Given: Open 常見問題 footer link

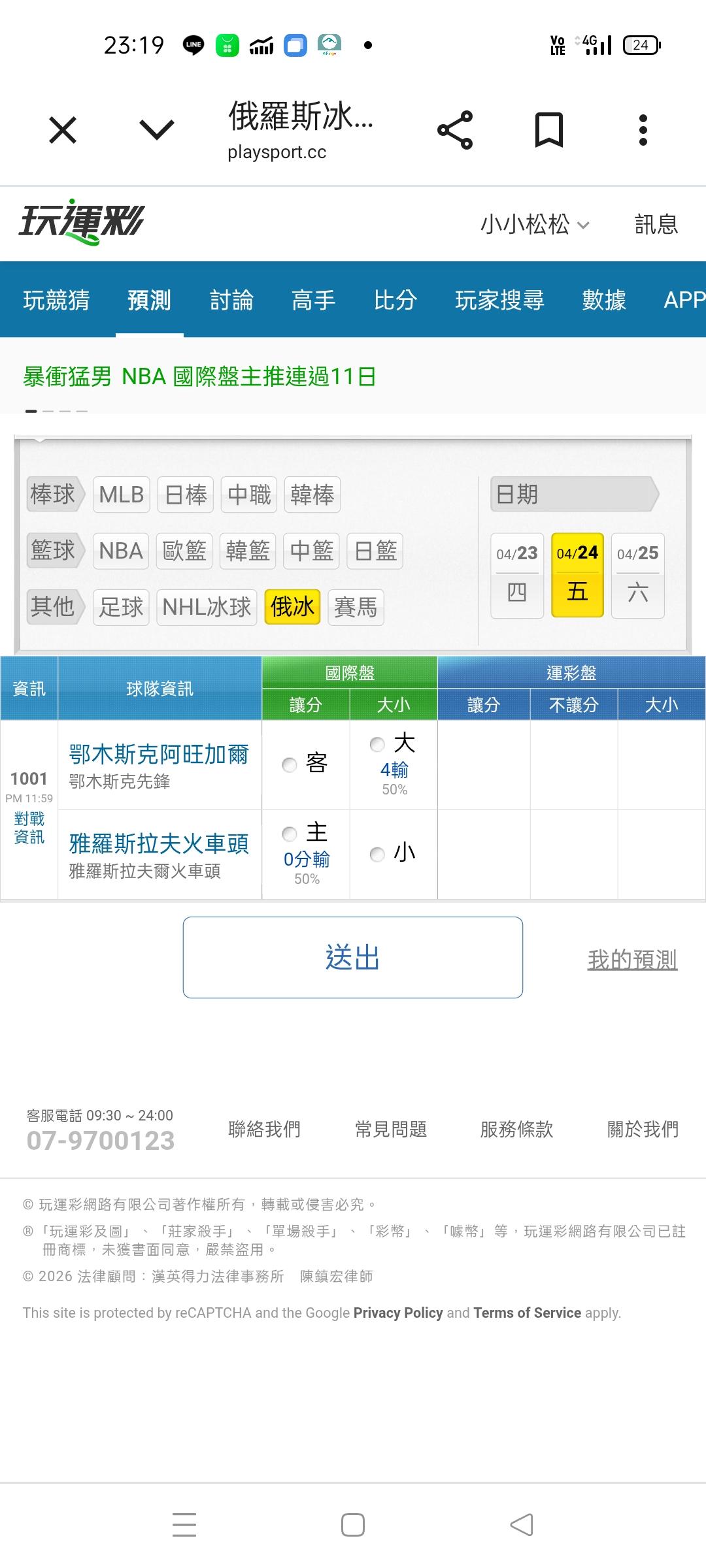Looking at the screenshot, I should pyautogui.click(x=390, y=1129).
